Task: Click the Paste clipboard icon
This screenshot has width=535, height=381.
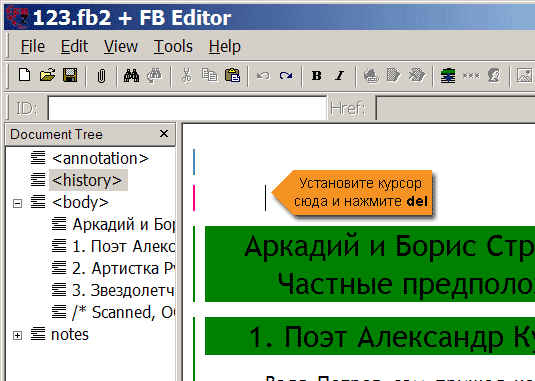Action: coord(232,75)
